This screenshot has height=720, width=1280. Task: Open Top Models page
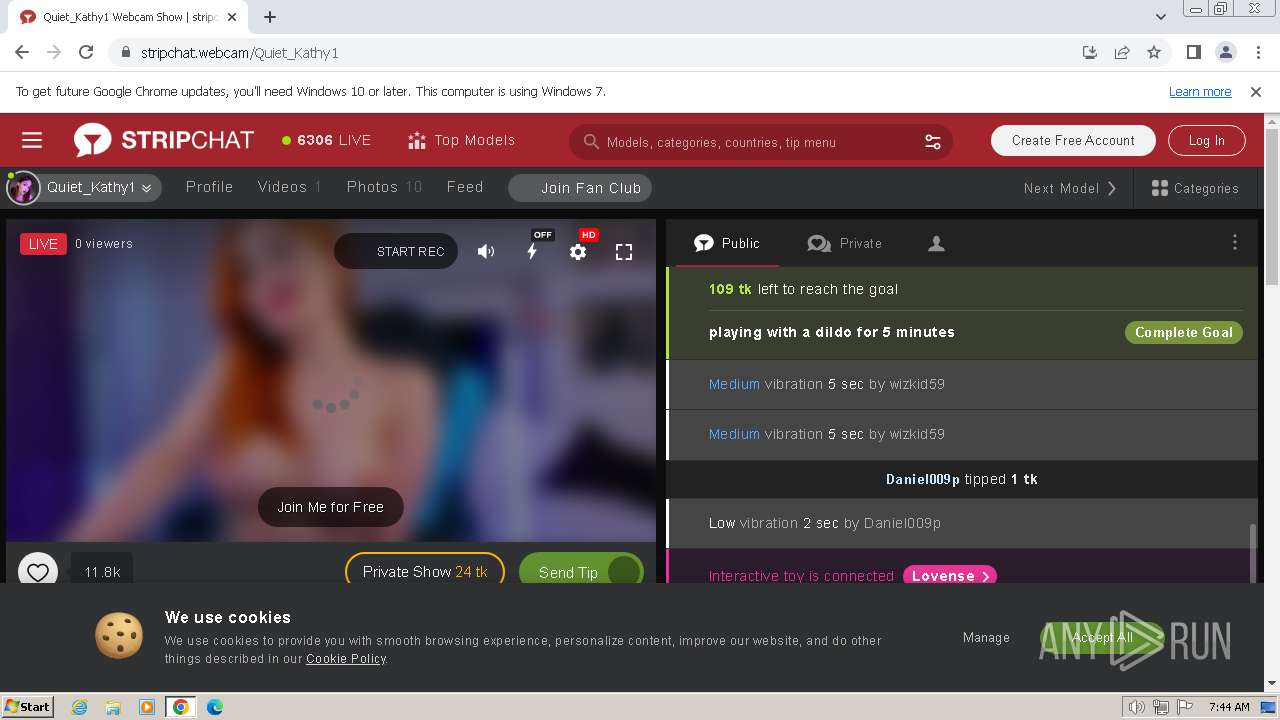pyautogui.click(x=461, y=141)
